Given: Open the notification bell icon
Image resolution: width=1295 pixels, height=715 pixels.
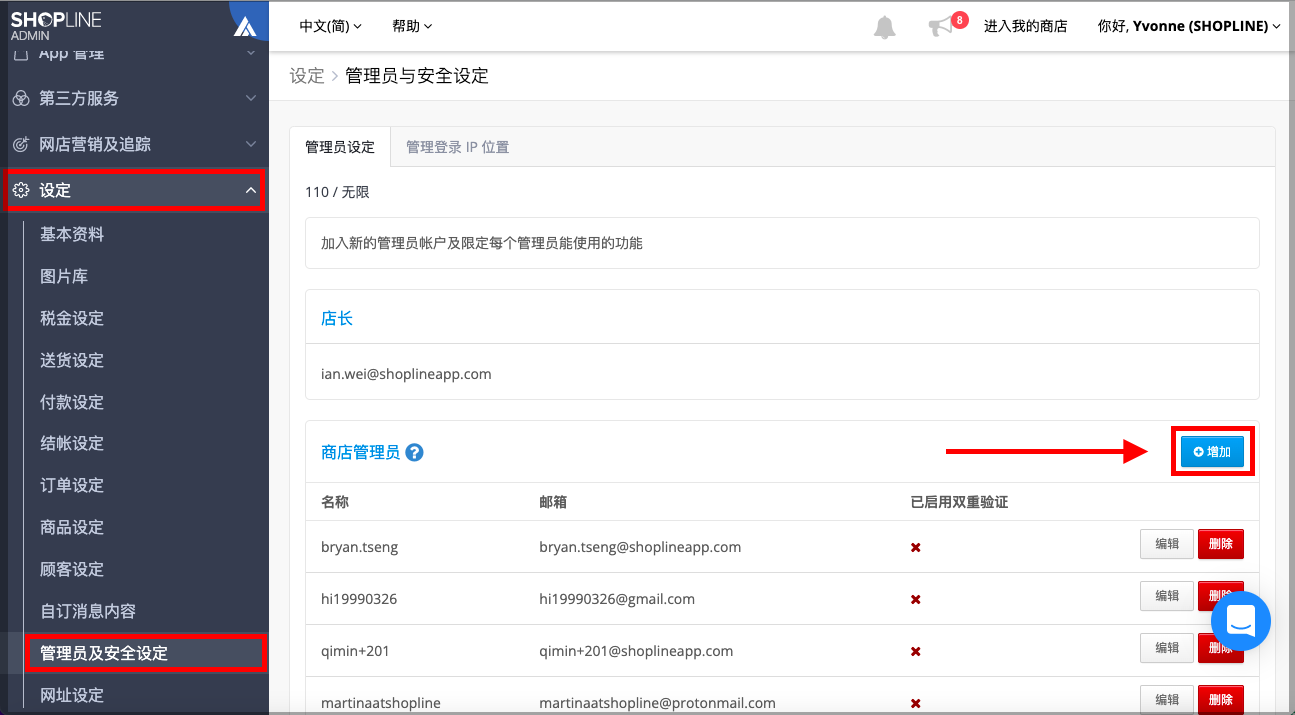Looking at the screenshot, I should pyautogui.click(x=885, y=27).
